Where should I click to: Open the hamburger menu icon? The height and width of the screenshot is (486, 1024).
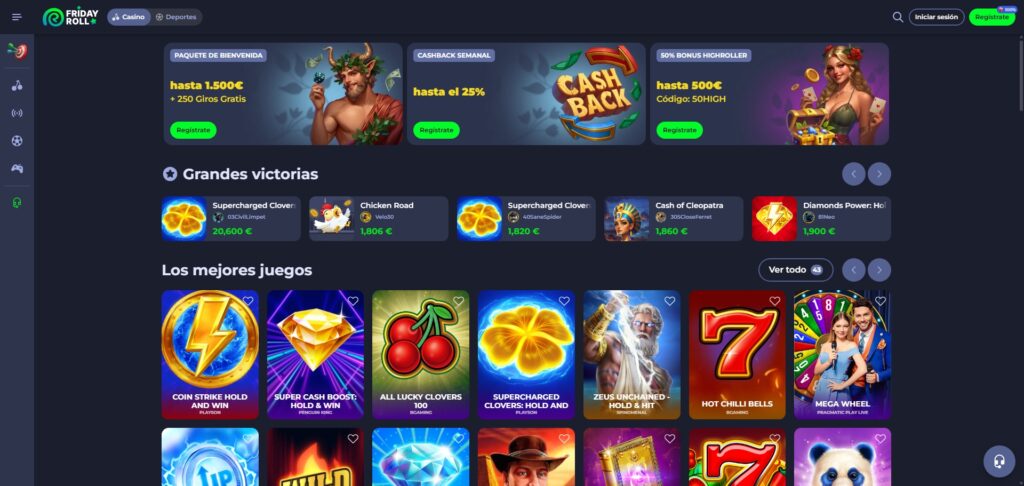pyautogui.click(x=17, y=17)
